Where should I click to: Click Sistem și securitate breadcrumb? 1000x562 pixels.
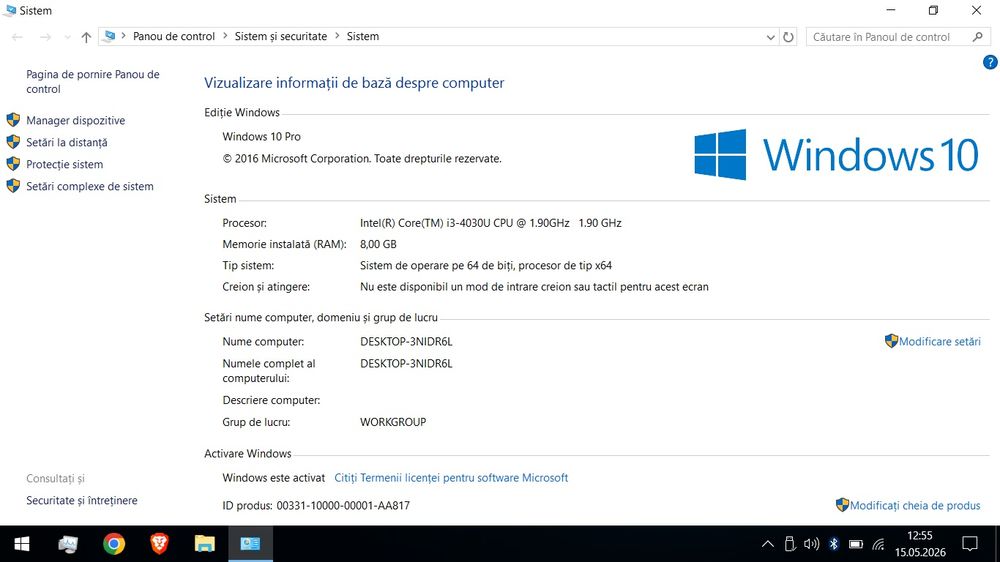[x=281, y=36]
